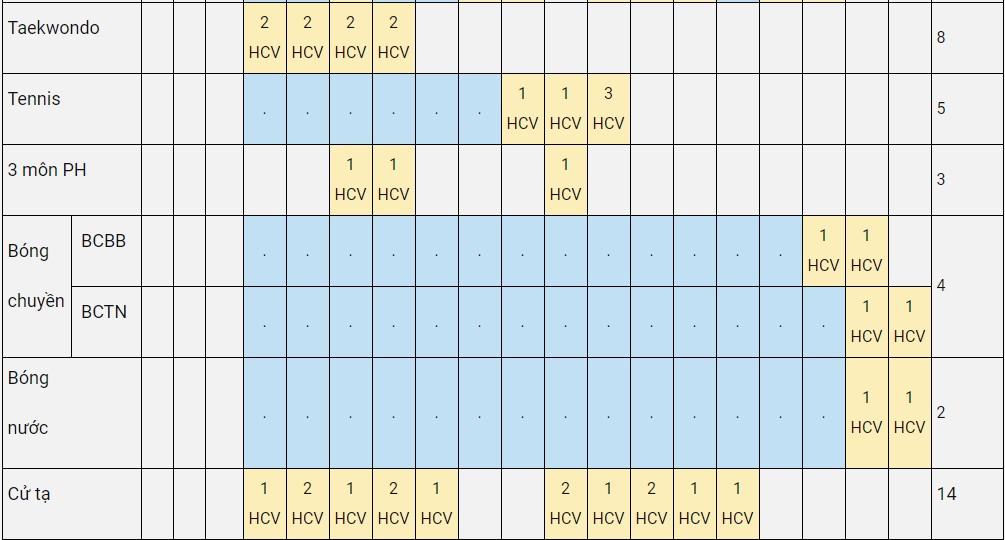Click the Bóng nước row label
The height and width of the screenshot is (540, 1005).
72,413
